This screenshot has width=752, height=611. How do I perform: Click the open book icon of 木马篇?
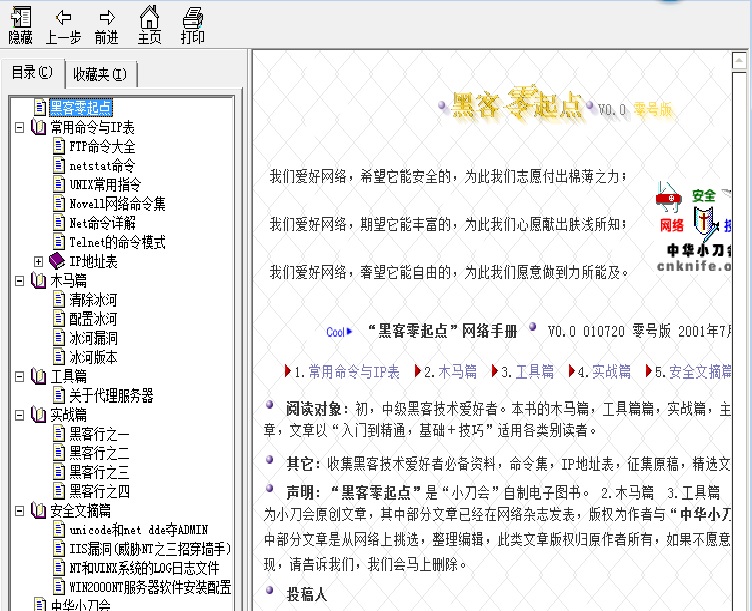pyautogui.click(x=38, y=280)
